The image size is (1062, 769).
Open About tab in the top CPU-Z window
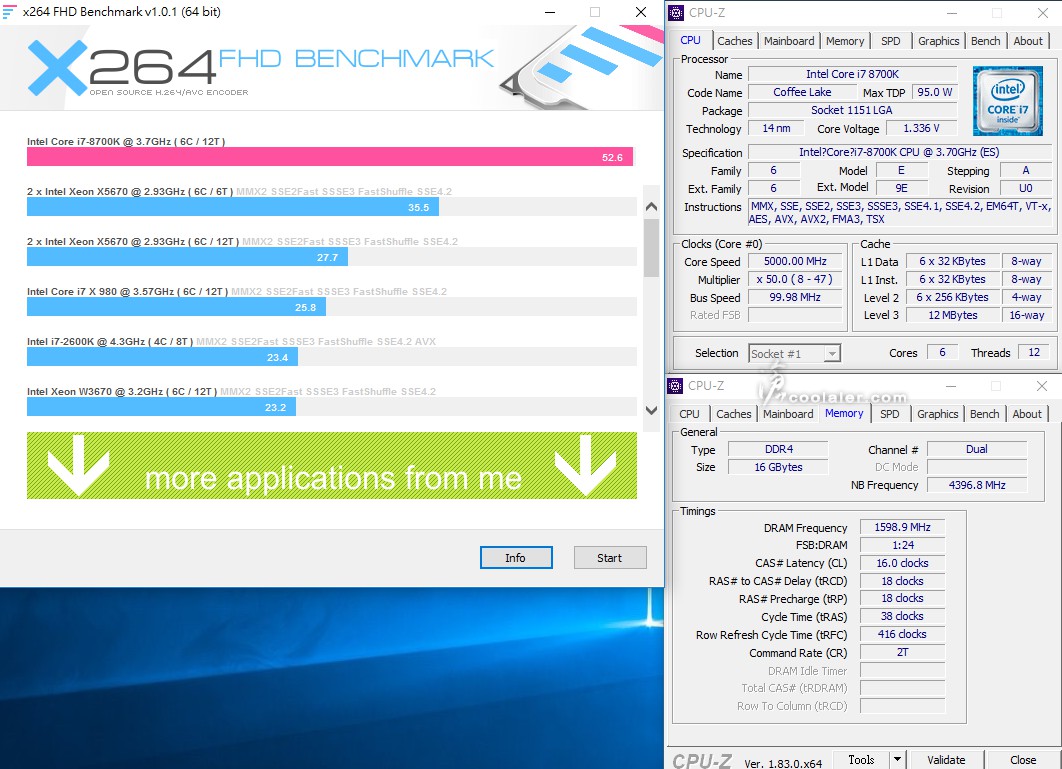coord(1028,41)
